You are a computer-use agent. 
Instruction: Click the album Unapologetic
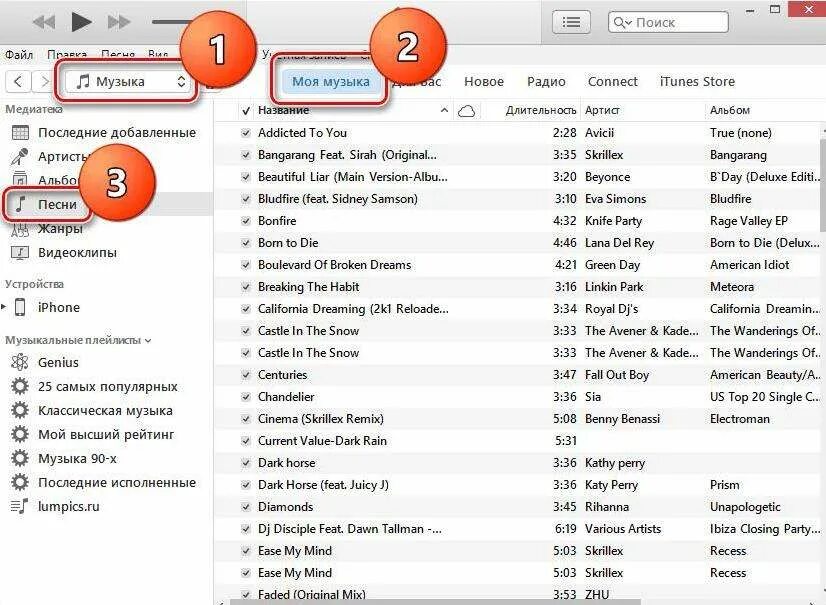click(x=745, y=507)
